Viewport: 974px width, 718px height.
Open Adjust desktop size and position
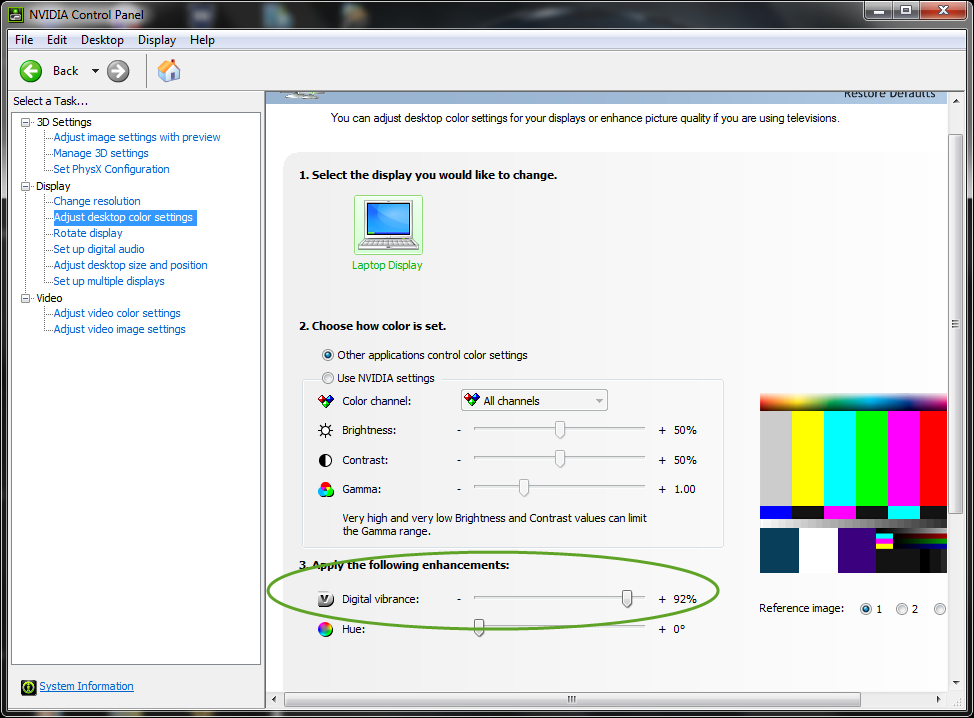point(130,265)
